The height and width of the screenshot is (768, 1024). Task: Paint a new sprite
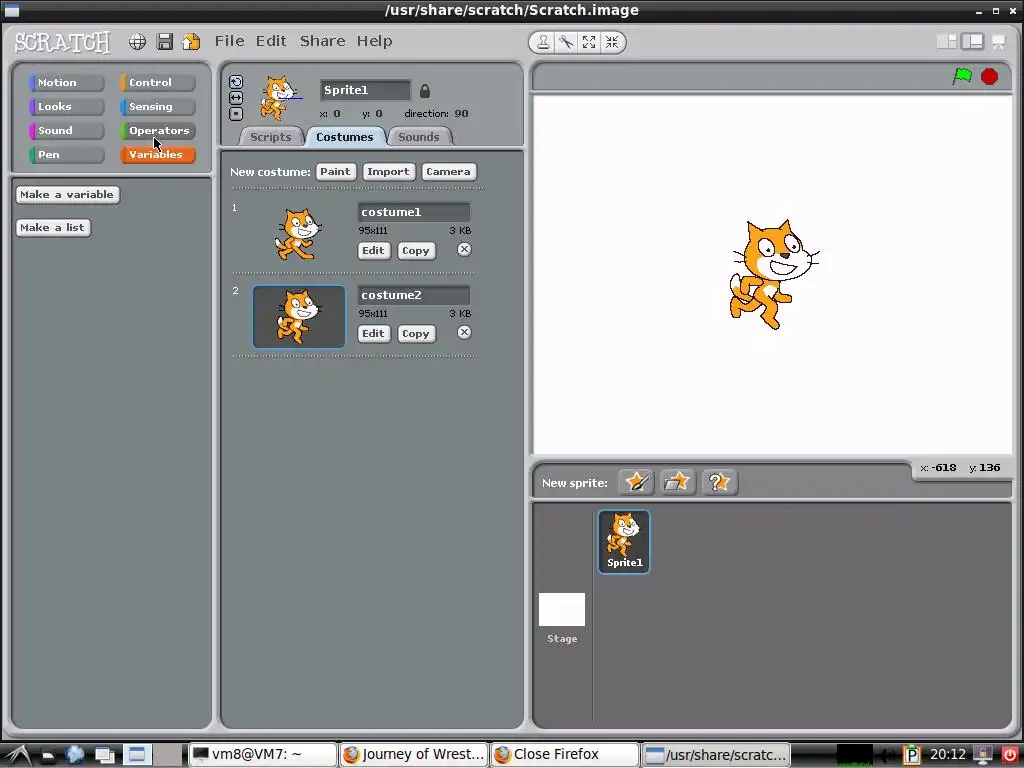pyautogui.click(x=636, y=483)
